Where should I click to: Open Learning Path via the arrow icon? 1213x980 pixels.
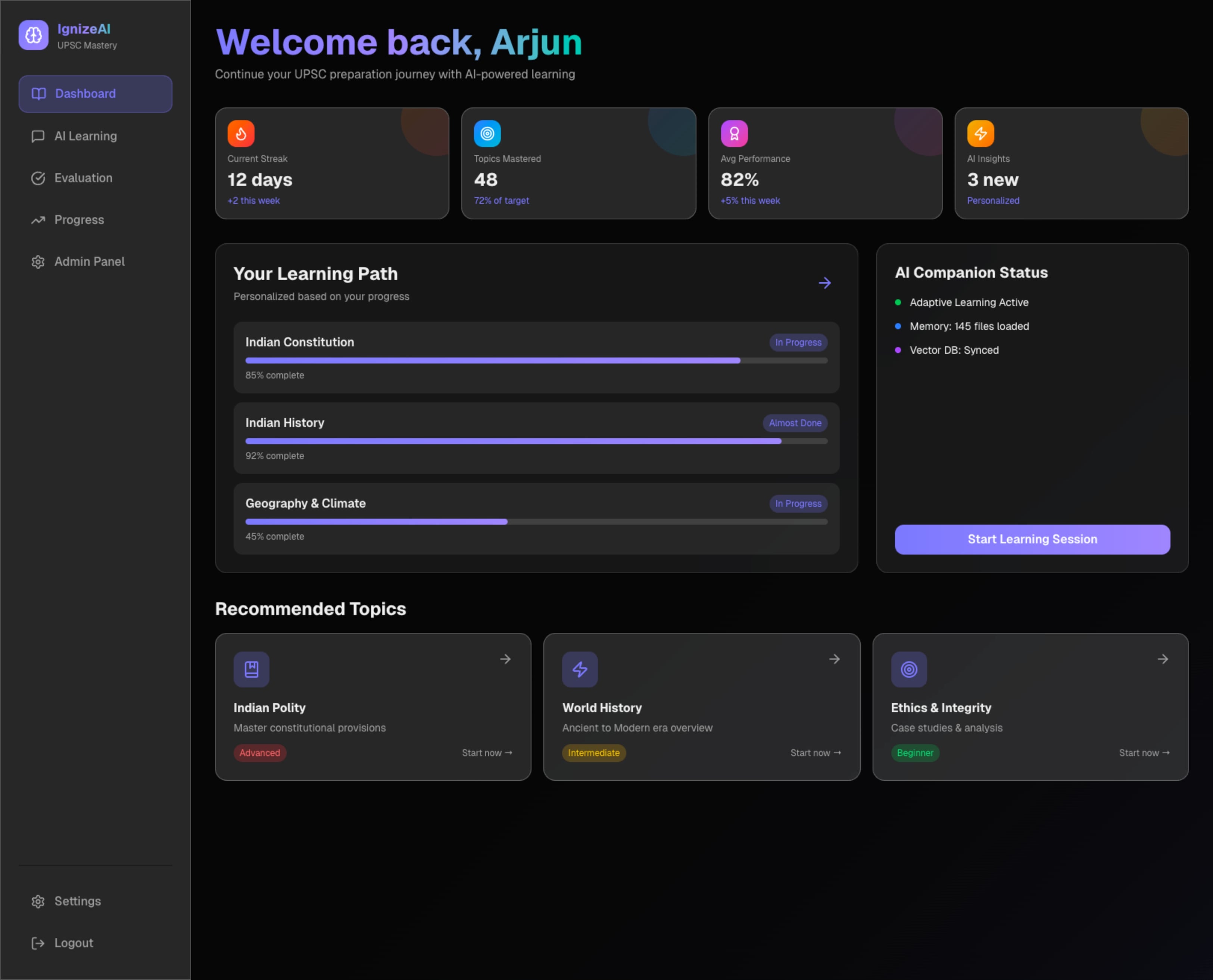tap(825, 283)
